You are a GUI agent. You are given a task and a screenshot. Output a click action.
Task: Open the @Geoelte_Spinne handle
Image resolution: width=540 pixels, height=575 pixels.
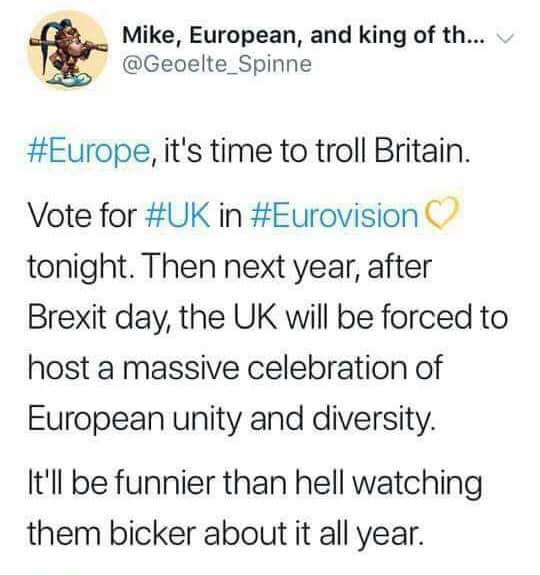click(217, 65)
